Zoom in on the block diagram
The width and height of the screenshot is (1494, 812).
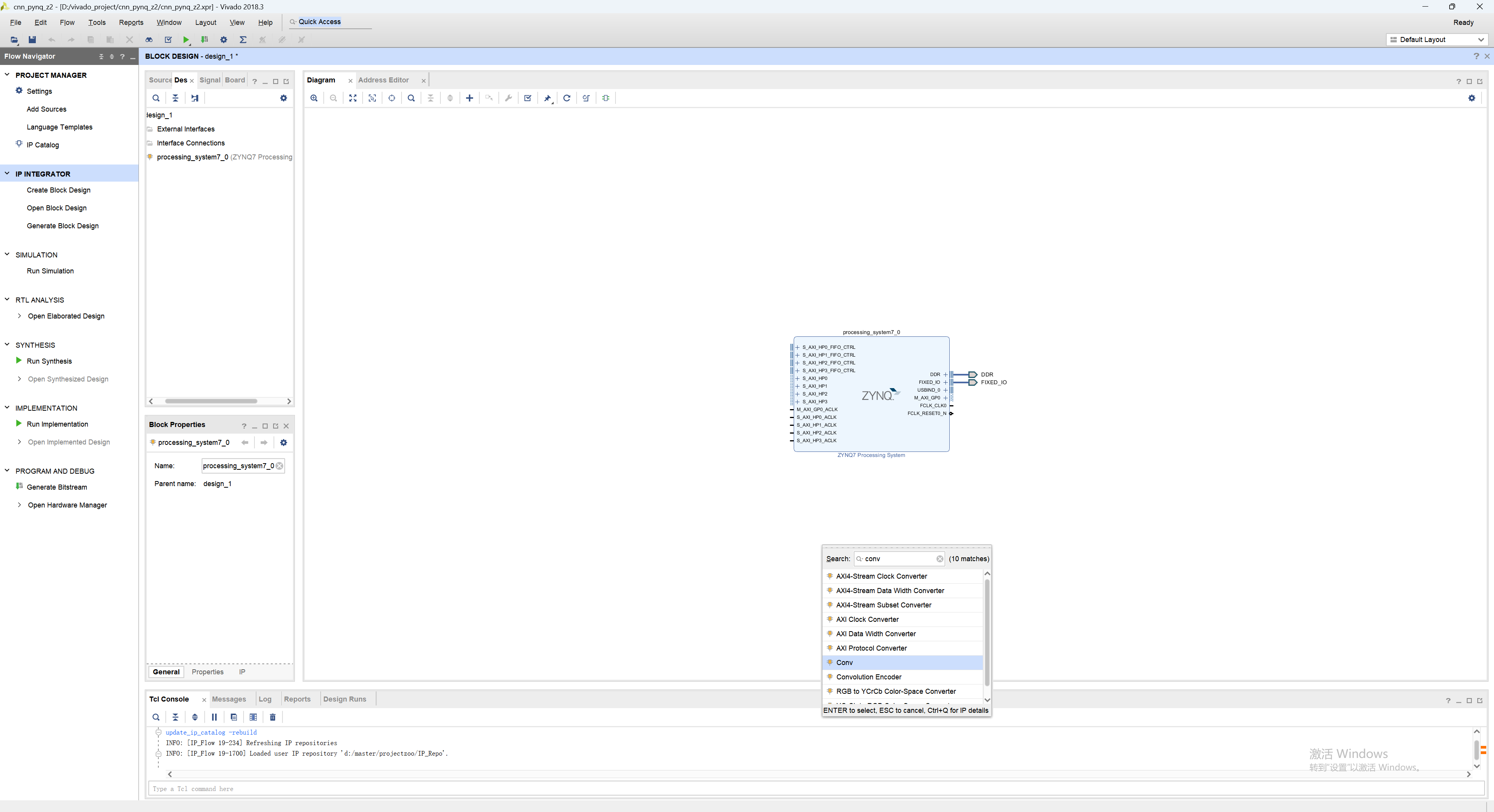tap(314, 98)
